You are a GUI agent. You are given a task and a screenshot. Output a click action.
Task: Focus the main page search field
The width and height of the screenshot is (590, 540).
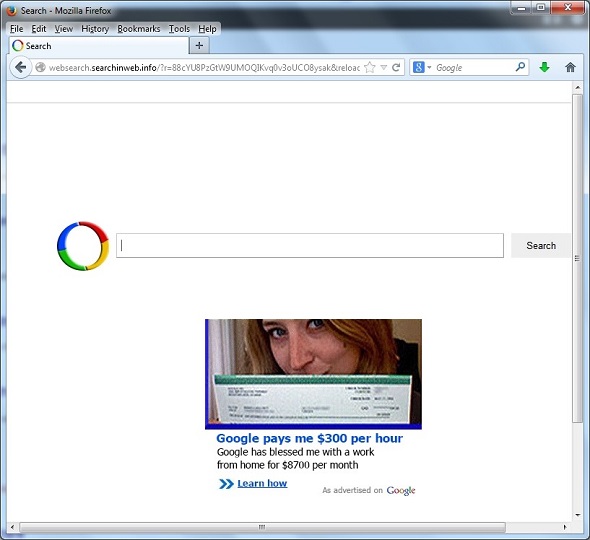coord(310,246)
